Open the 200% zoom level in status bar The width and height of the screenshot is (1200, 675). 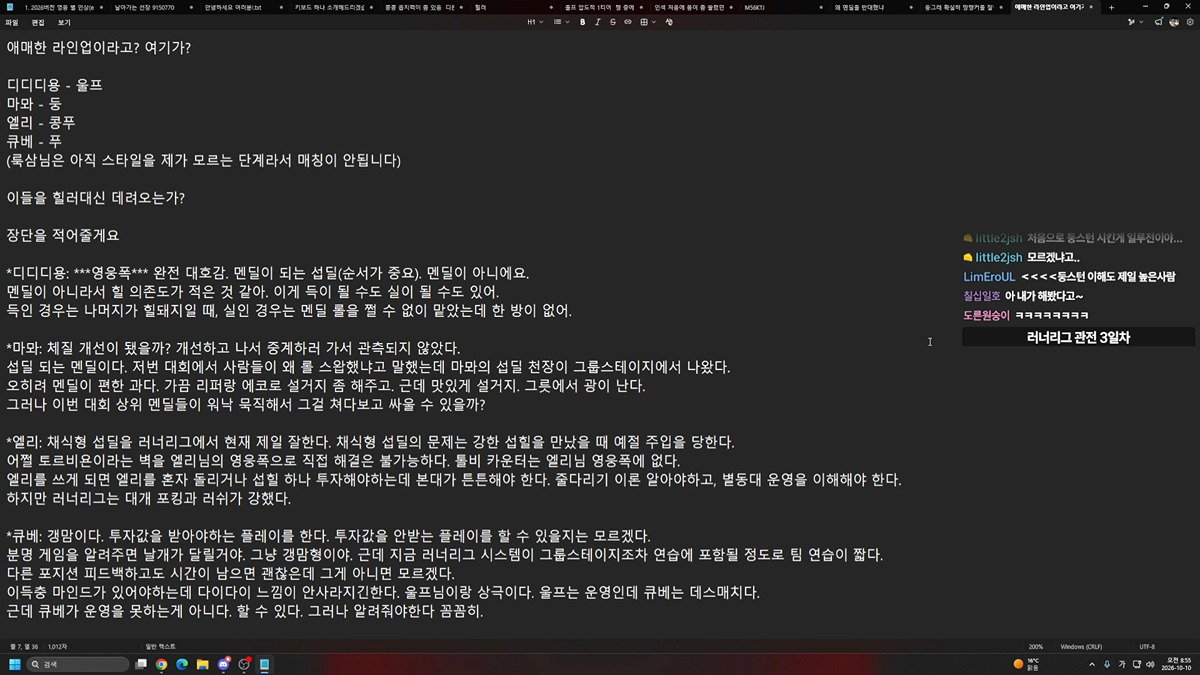(1037, 647)
